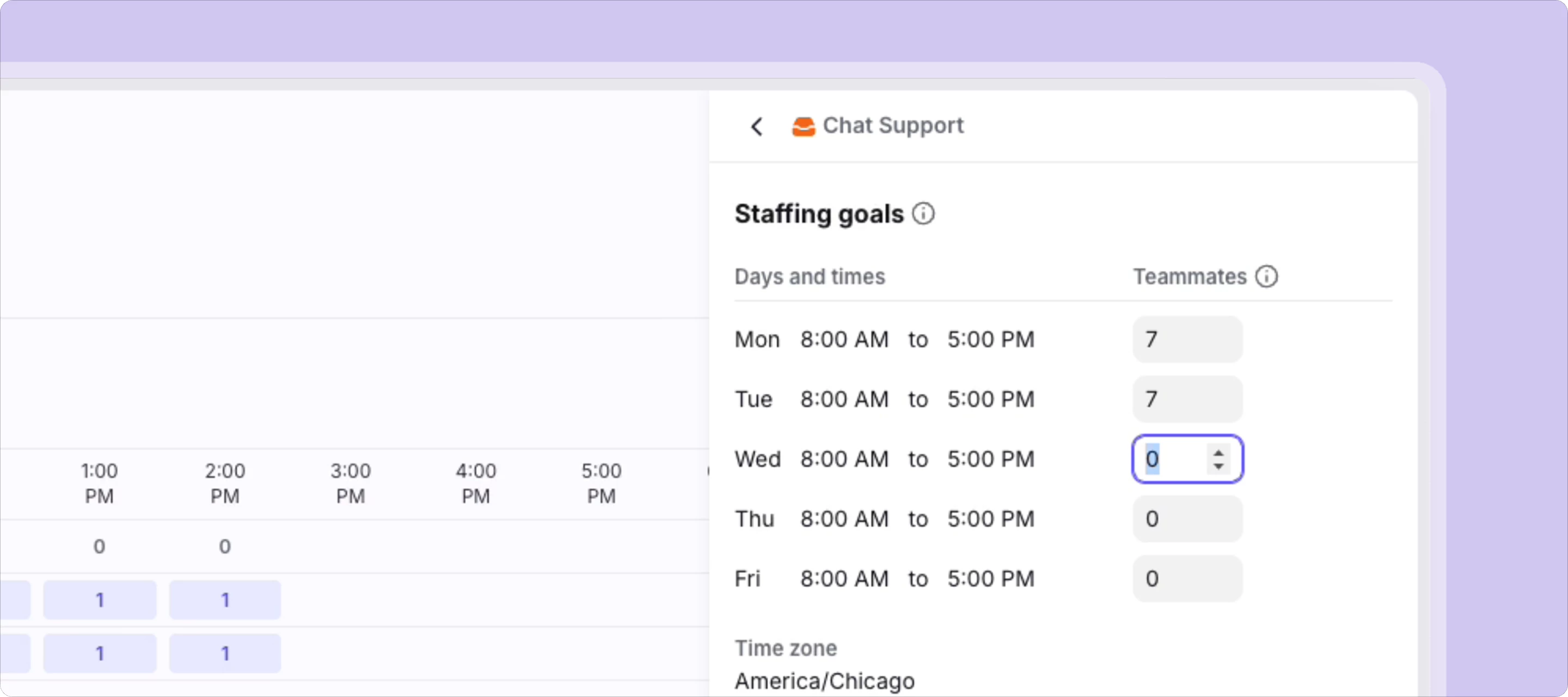1568x697 pixels.
Task: Click the 3:00 PM column header
Action: coord(351,484)
